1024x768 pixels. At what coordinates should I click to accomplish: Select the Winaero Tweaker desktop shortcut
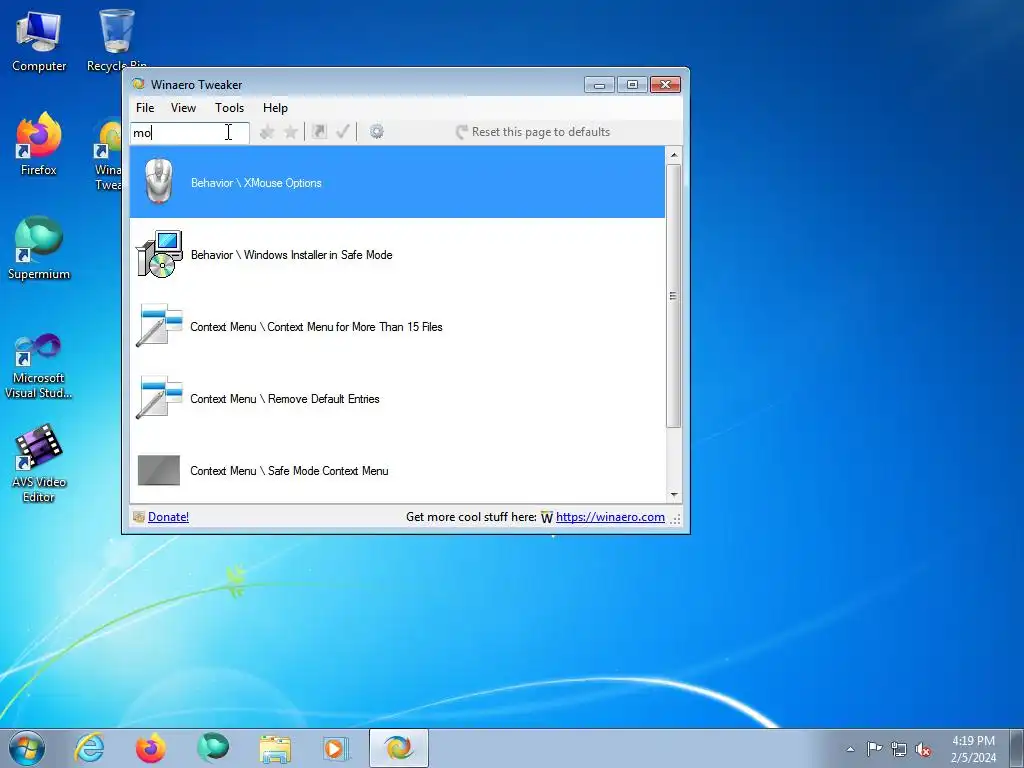point(108,153)
